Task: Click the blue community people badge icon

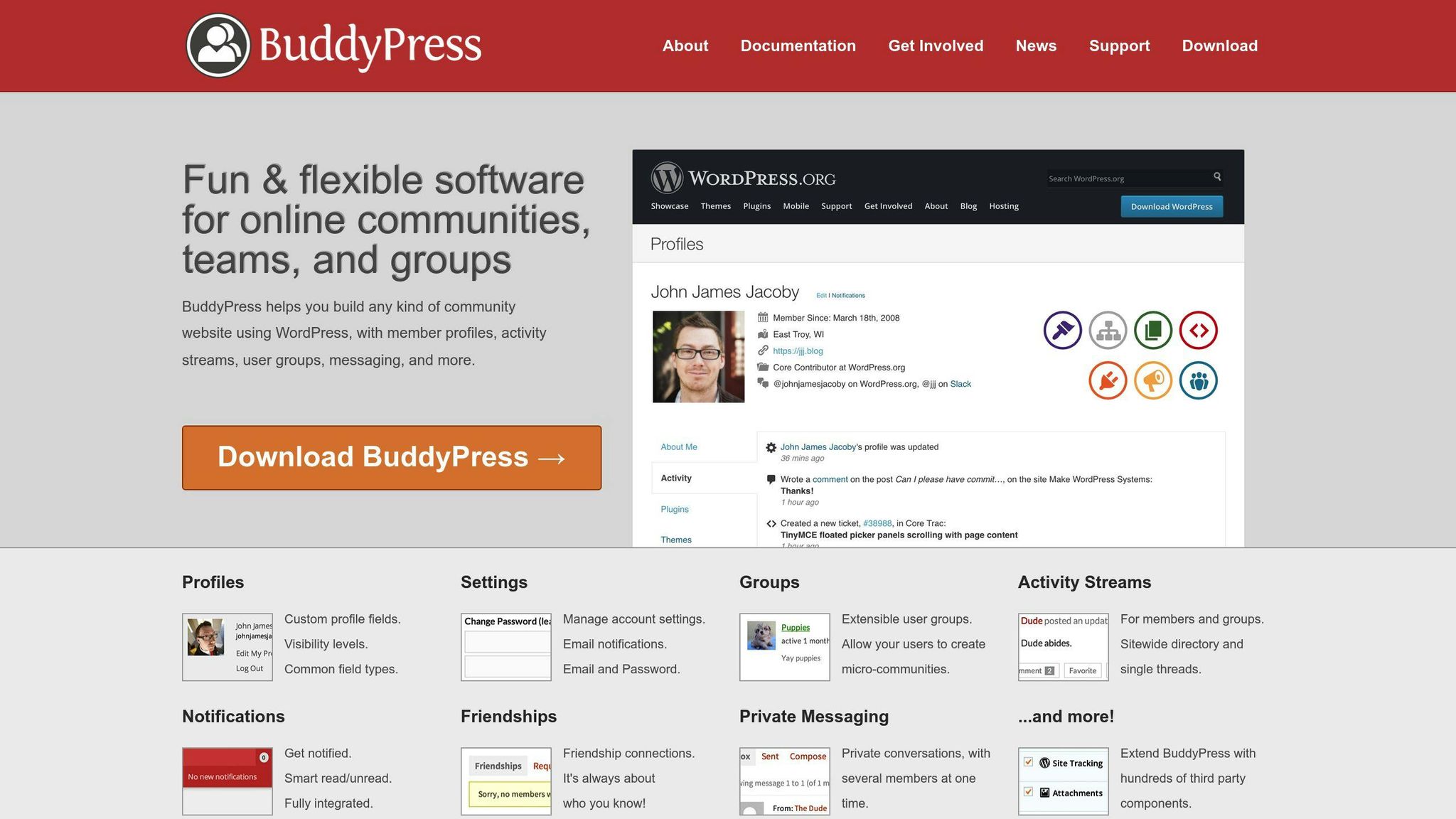Action: pyautogui.click(x=1199, y=380)
